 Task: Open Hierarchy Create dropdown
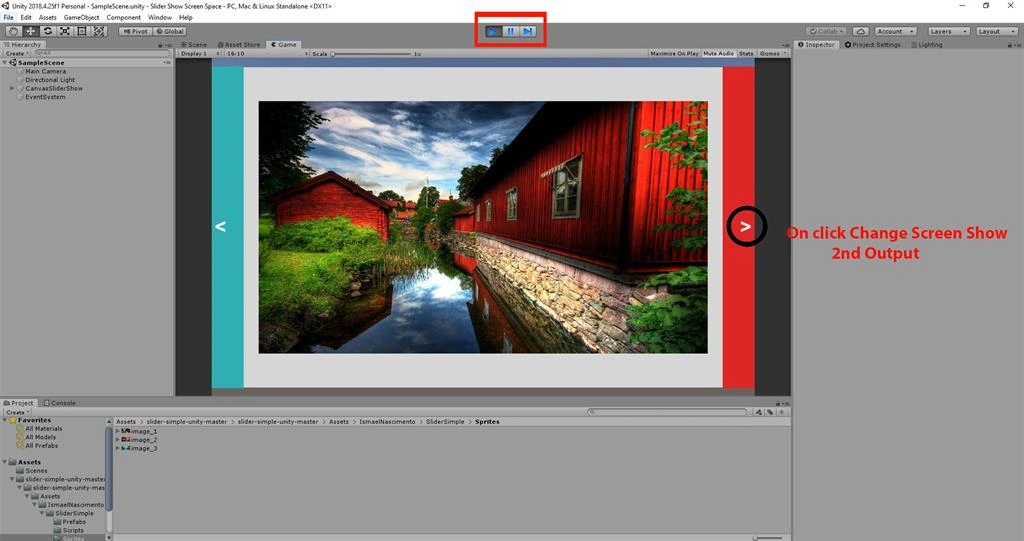[x=17, y=53]
